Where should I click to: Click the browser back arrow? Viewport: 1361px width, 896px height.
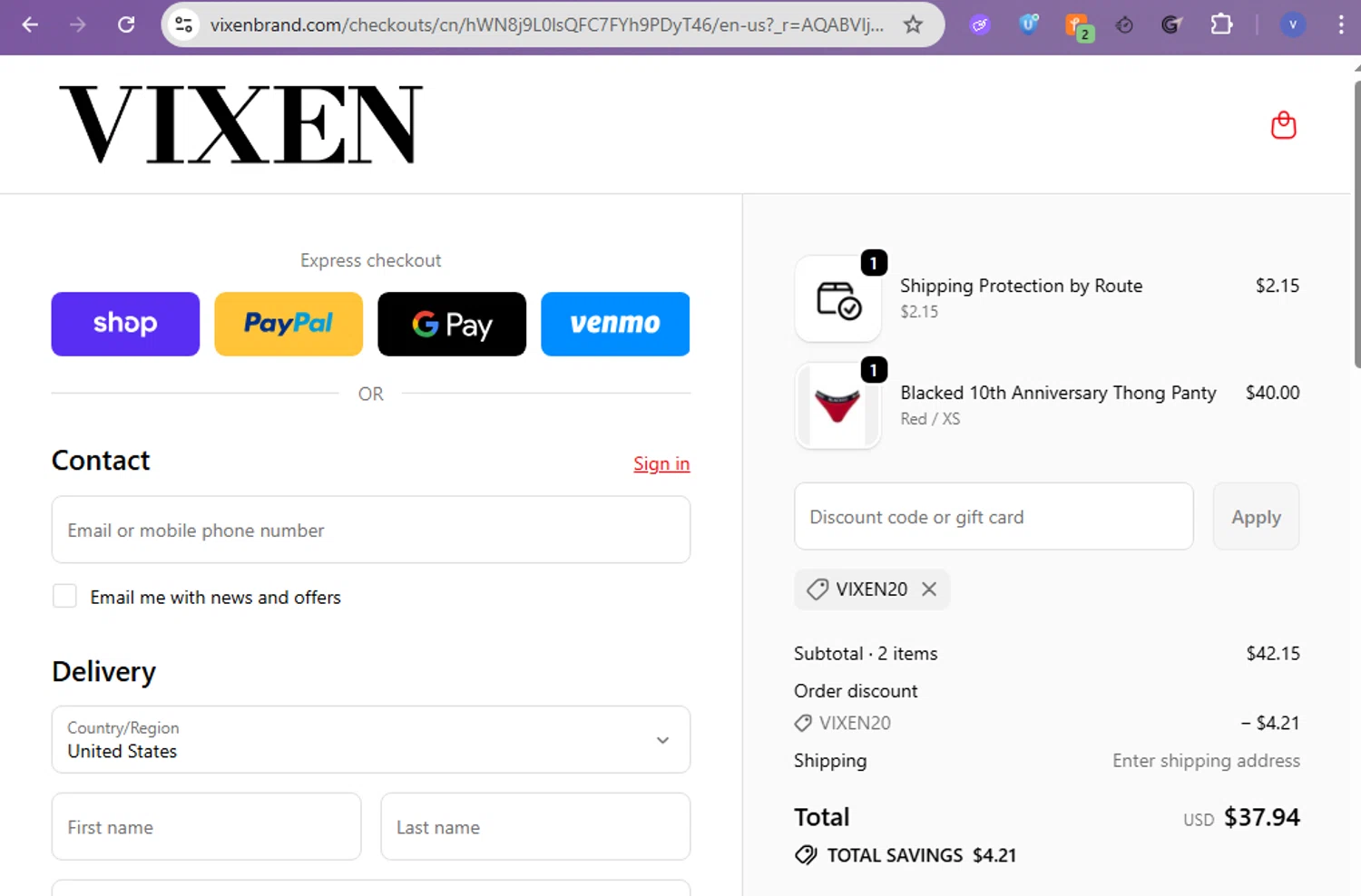click(x=30, y=24)
